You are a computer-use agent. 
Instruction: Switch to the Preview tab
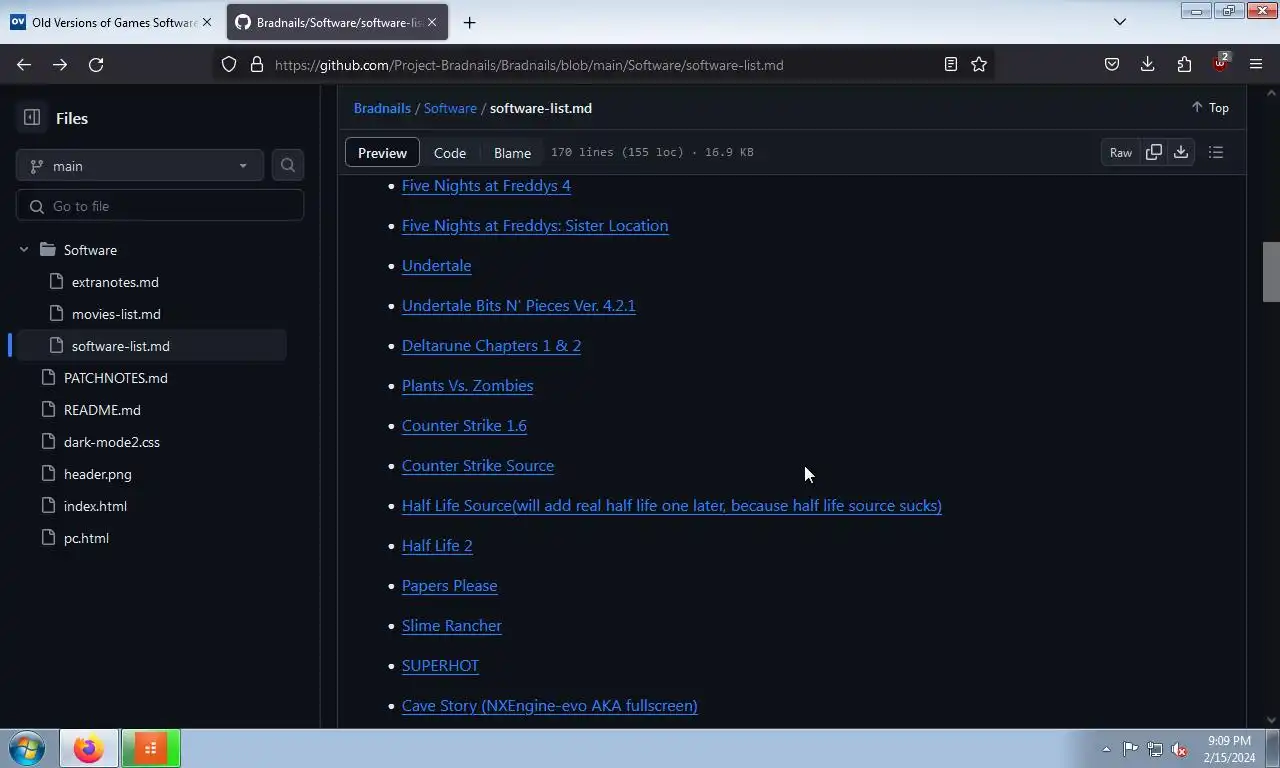click(x=382, y=152)
